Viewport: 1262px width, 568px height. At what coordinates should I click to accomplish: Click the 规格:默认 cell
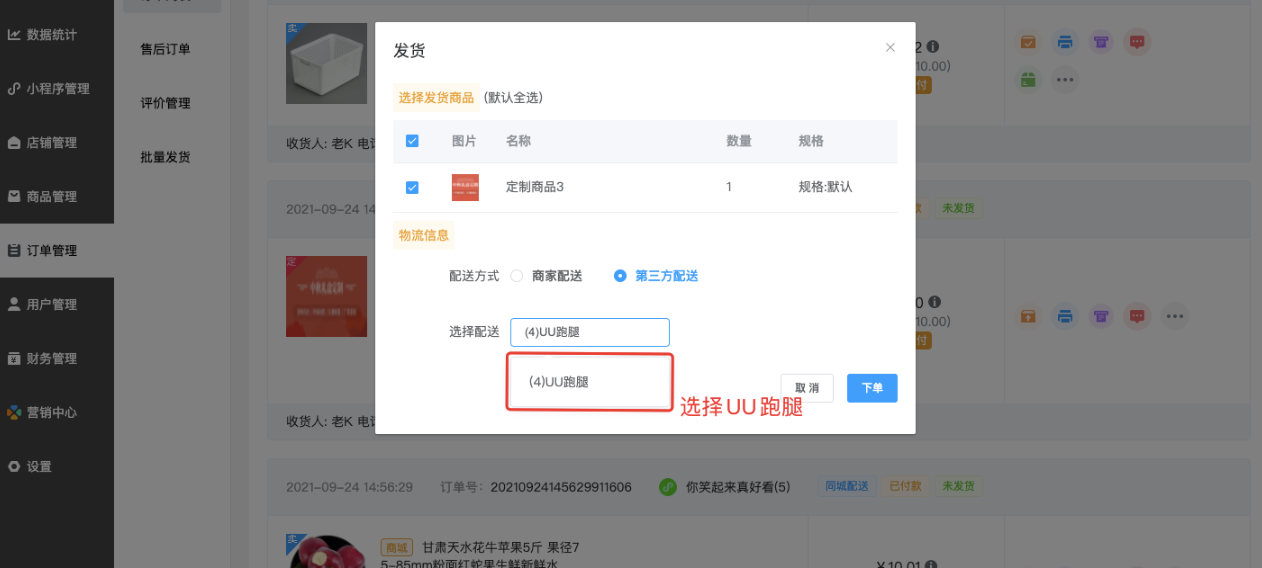point(825,187)
